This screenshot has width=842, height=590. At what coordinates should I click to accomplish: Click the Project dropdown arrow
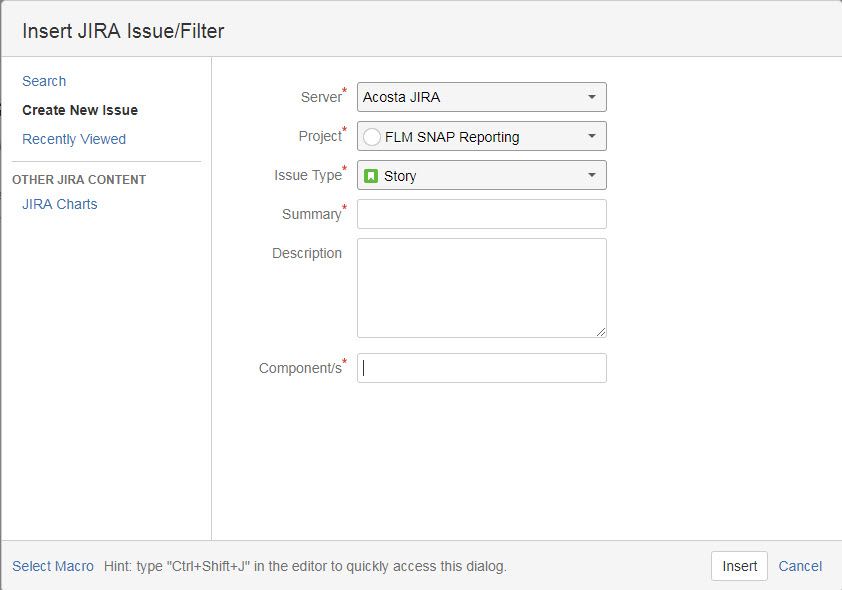(591, 136)
